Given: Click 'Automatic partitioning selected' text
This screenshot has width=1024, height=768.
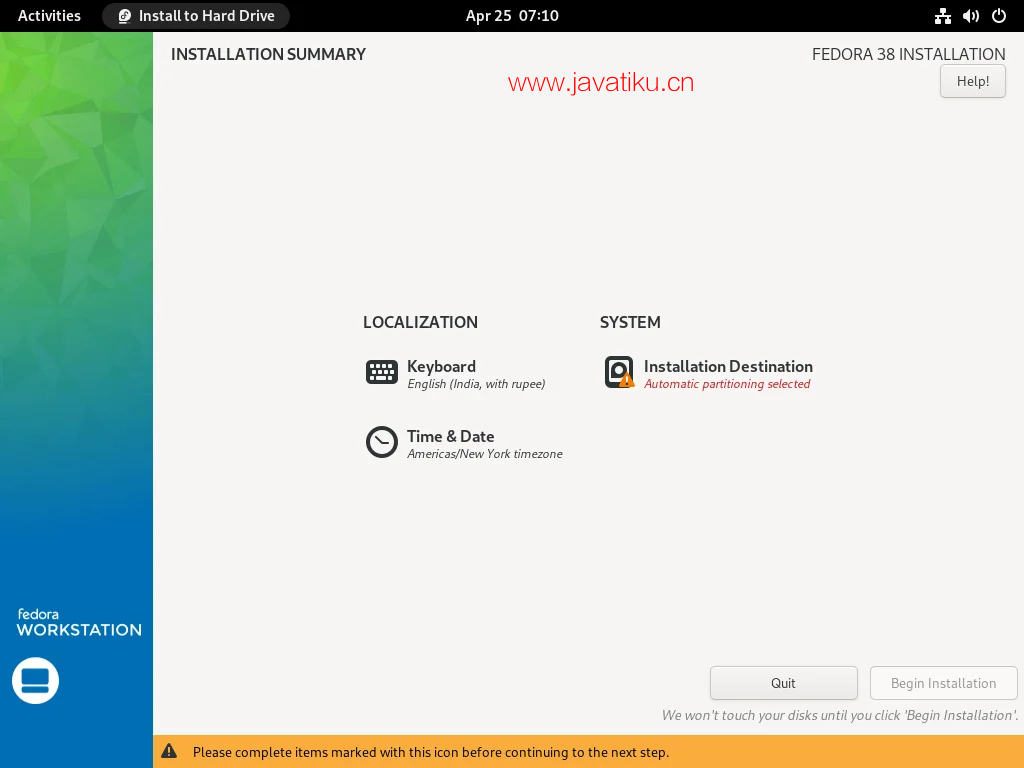Looking at the screenshot, I should coord(727,384).
